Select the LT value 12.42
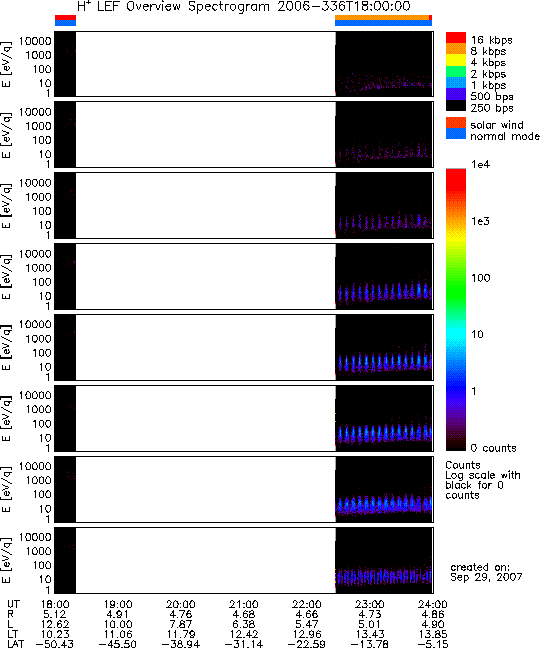The width and height of the screenshot is (540, 648). 244,634
